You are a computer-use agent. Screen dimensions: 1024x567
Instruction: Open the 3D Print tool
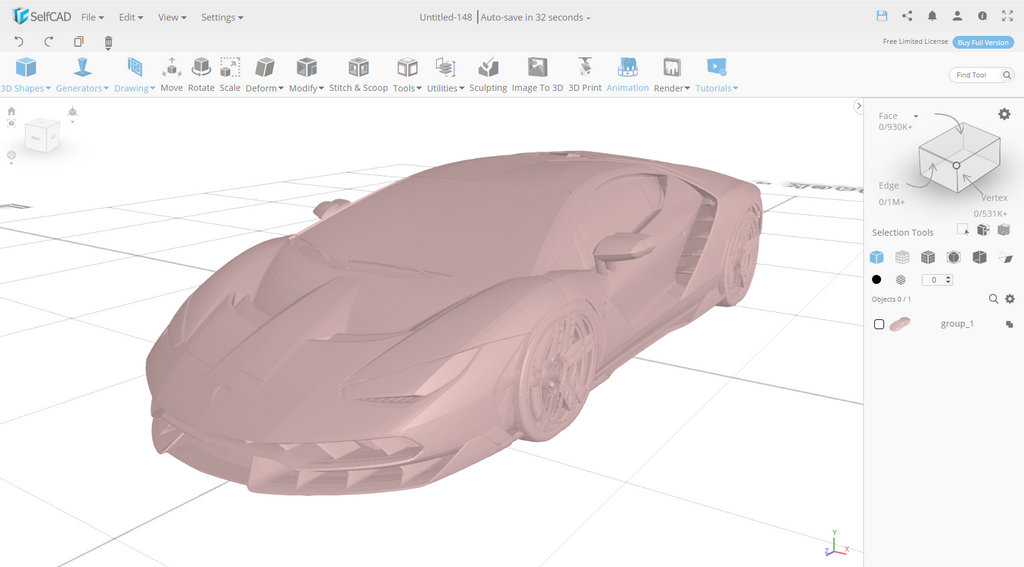(x=585, y=75)
